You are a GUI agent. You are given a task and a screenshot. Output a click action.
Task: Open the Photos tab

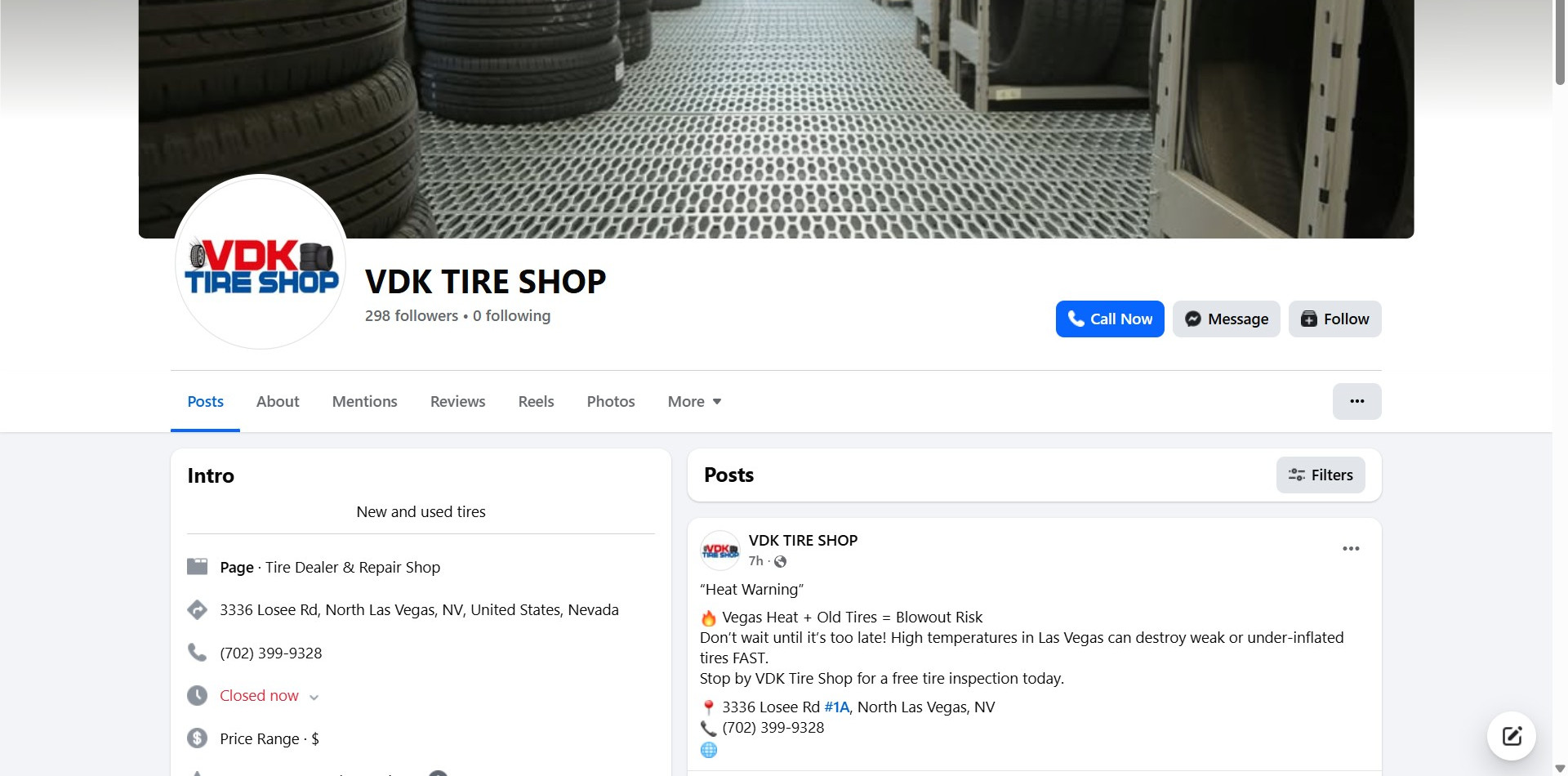point(610,401)
